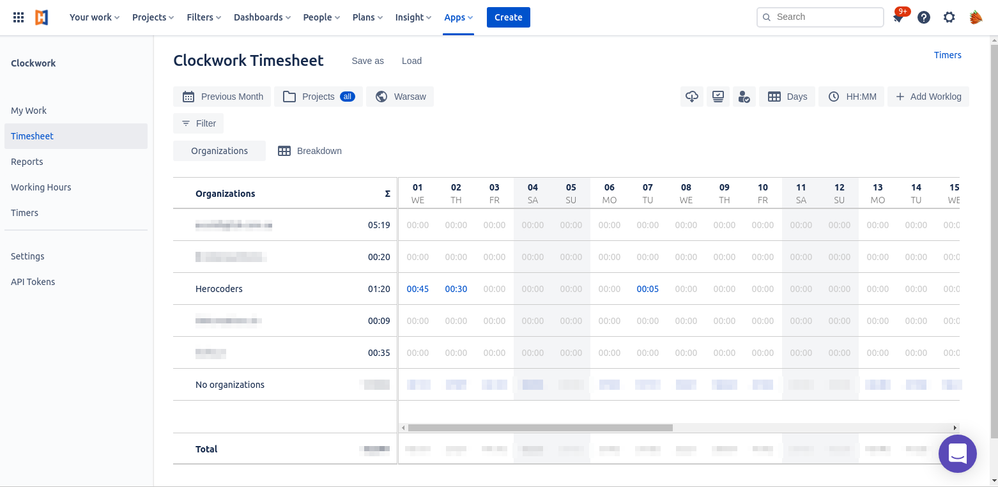Screen dimensions: 998x487
Task: Click the sigma total column header
Action: (387, 194)
